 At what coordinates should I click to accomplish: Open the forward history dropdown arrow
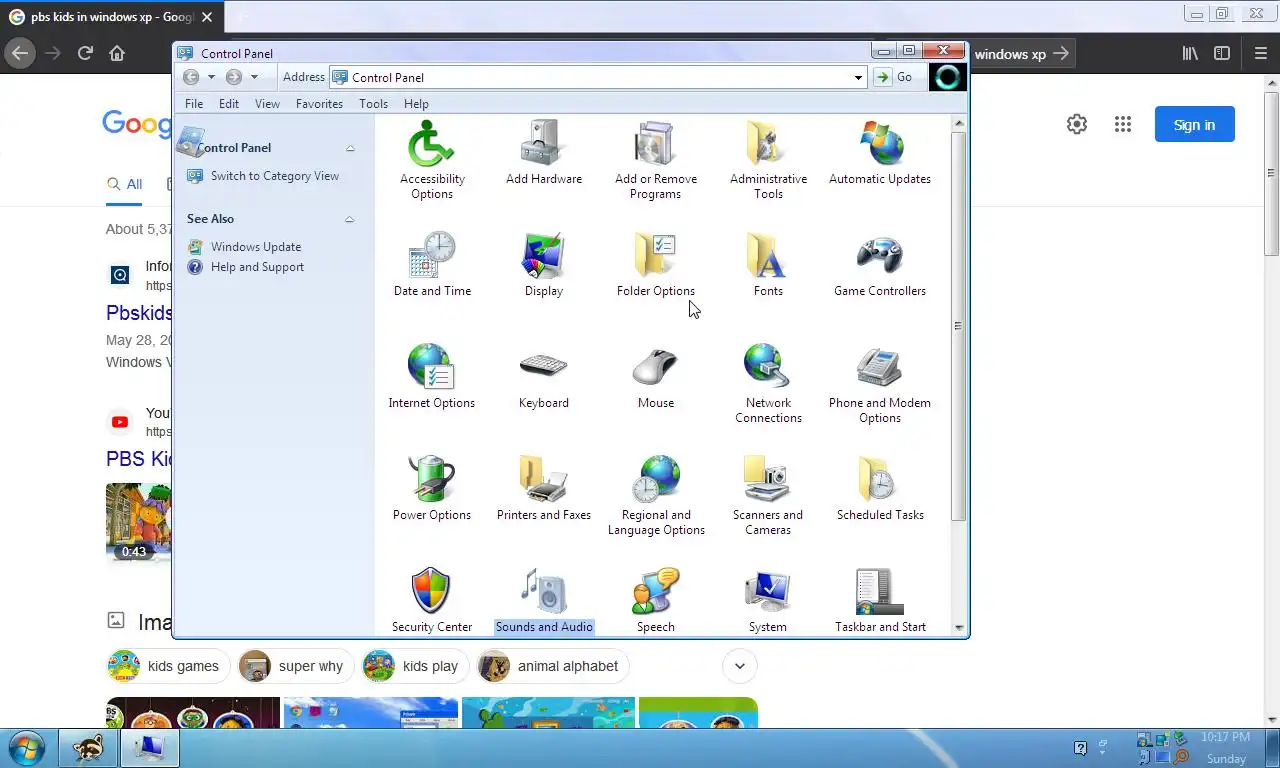coord(254,77)
